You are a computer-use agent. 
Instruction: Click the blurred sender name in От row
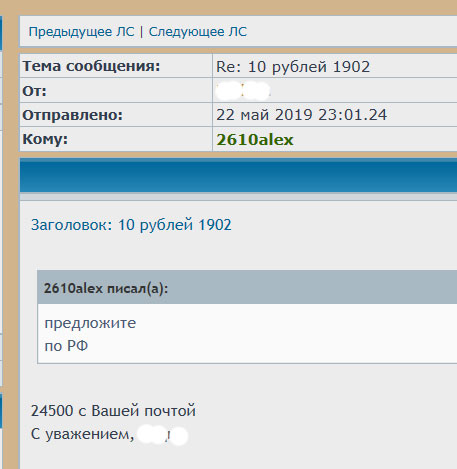(243, 91)
